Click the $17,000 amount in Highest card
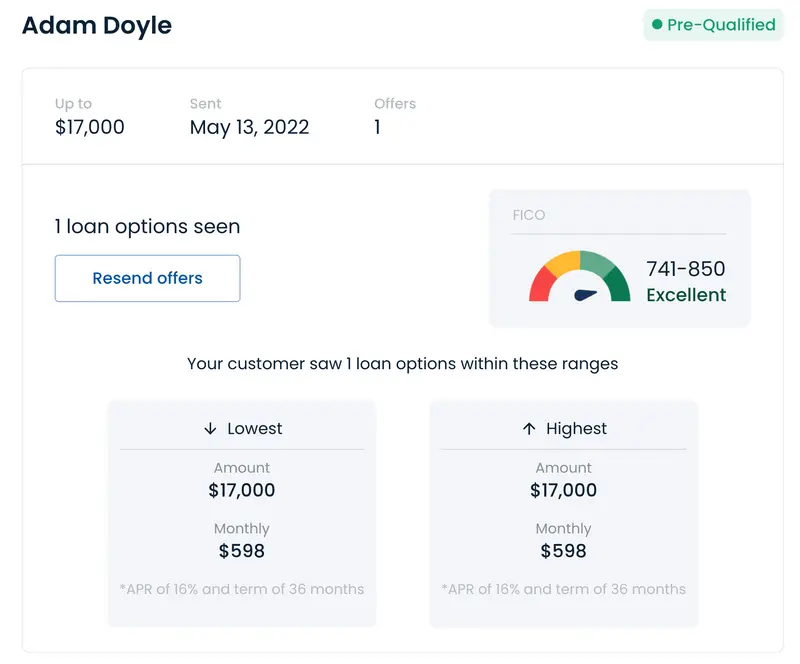This screenshot has height=664, width=800. coord(564,490)
